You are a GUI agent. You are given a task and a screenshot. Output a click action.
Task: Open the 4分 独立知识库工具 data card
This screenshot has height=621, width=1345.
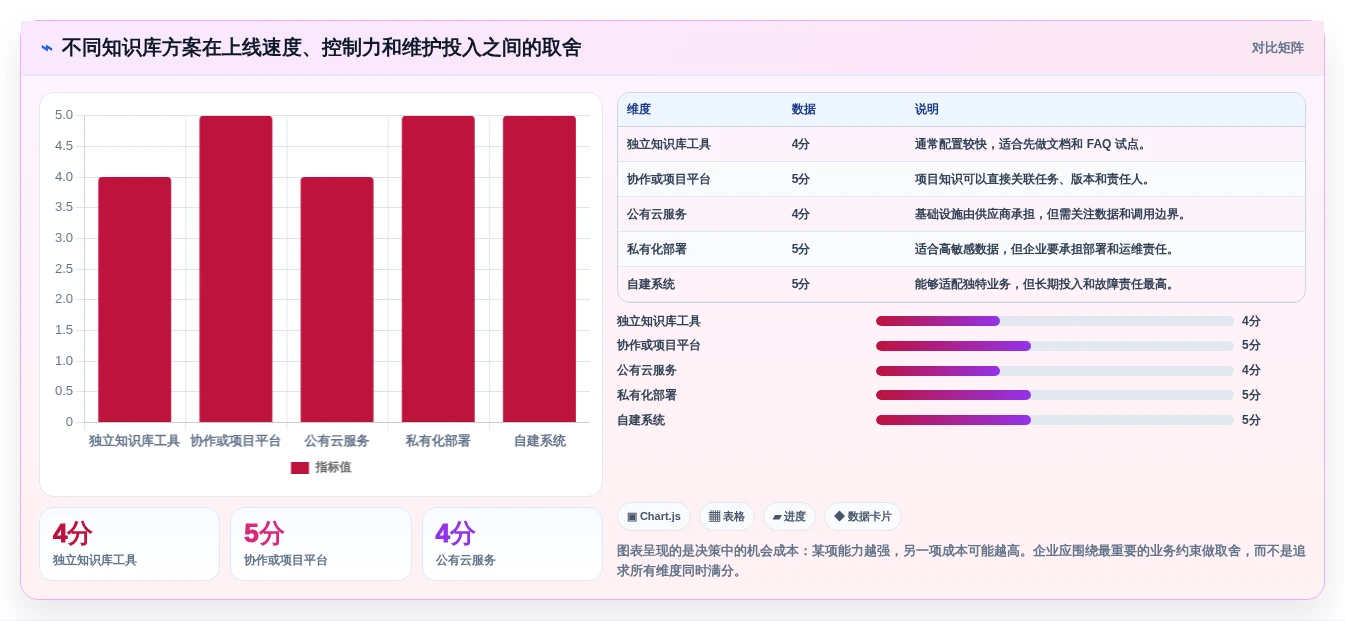pyautogui.click(x=129, y=544)
